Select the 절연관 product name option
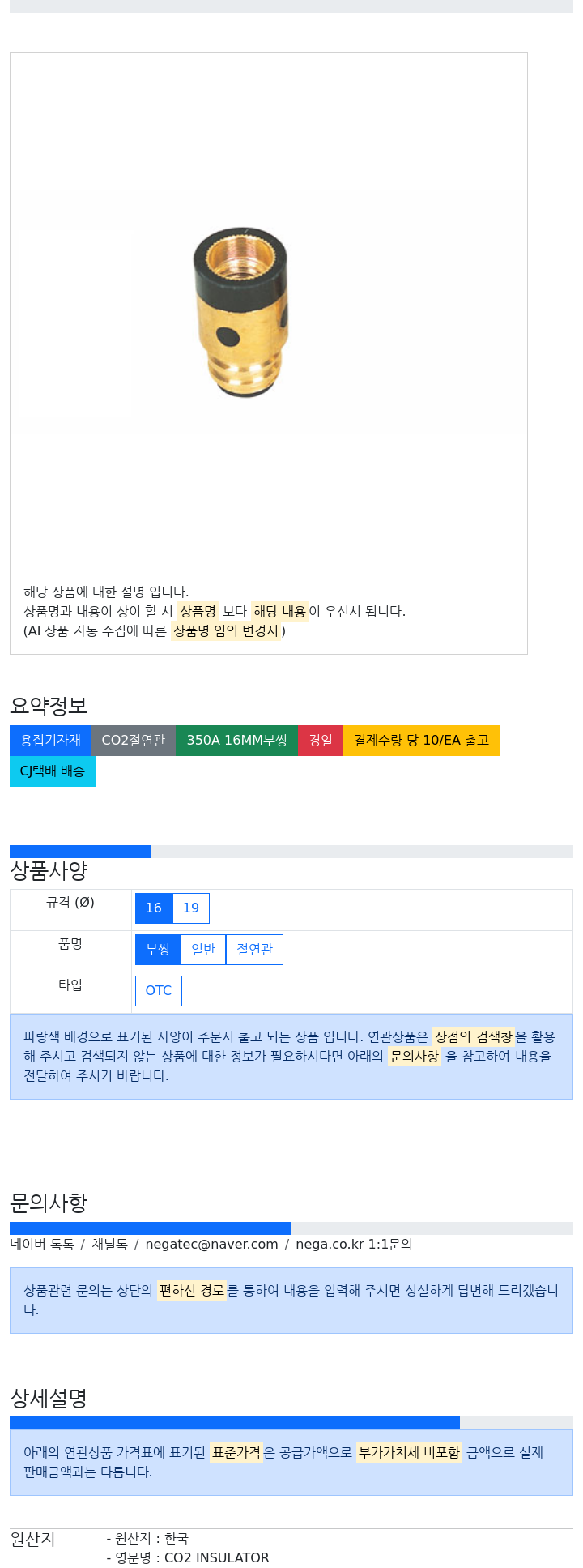 coord(254,950)
